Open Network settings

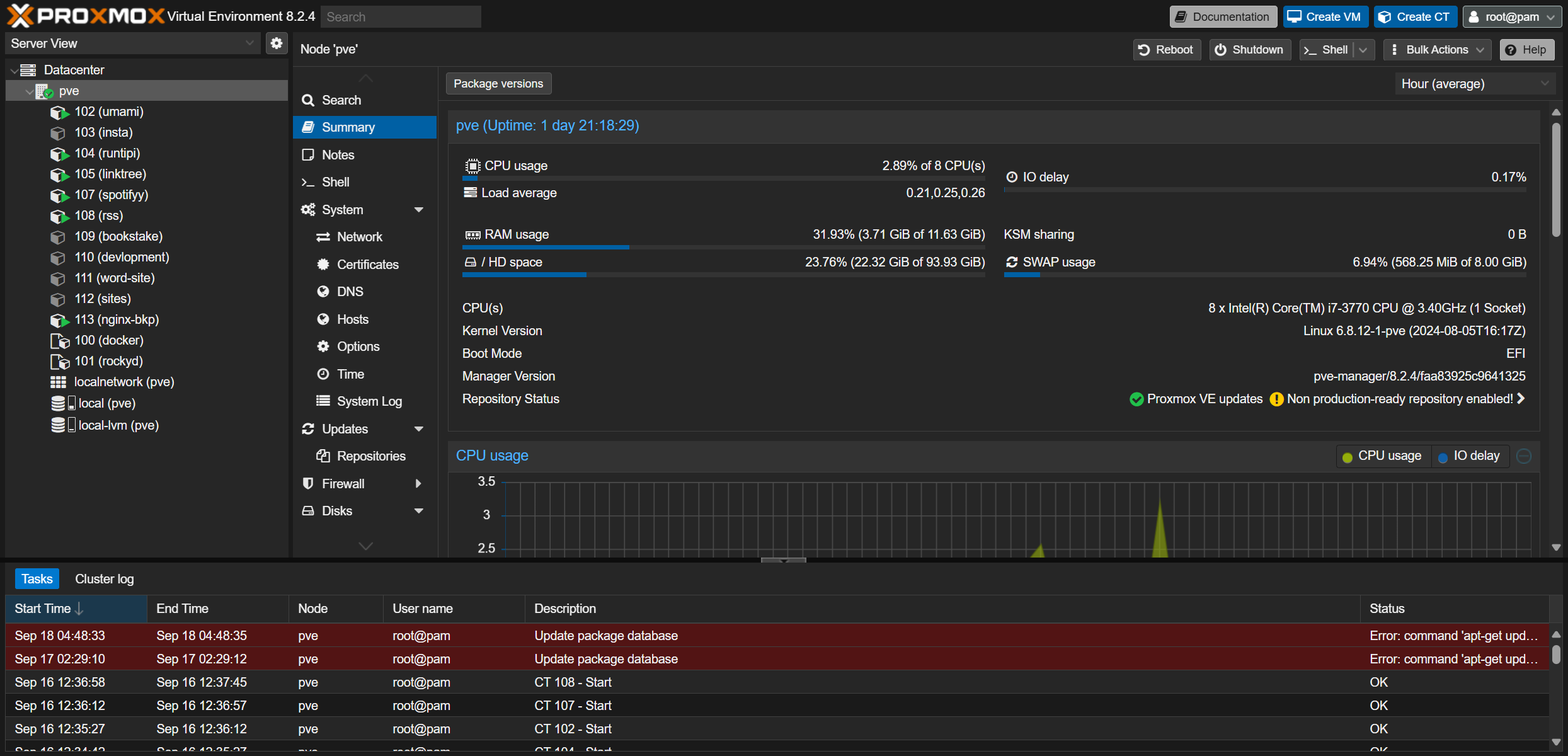click(364, 237)
